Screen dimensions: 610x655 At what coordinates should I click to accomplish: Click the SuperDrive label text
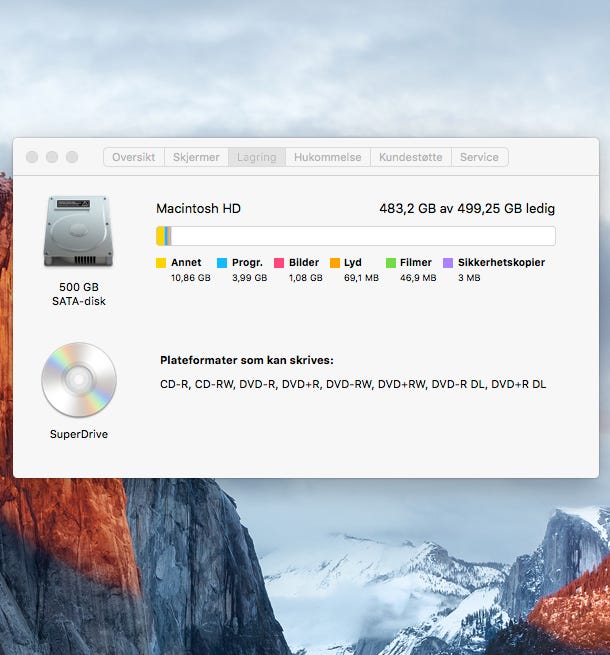pos(79,434)
